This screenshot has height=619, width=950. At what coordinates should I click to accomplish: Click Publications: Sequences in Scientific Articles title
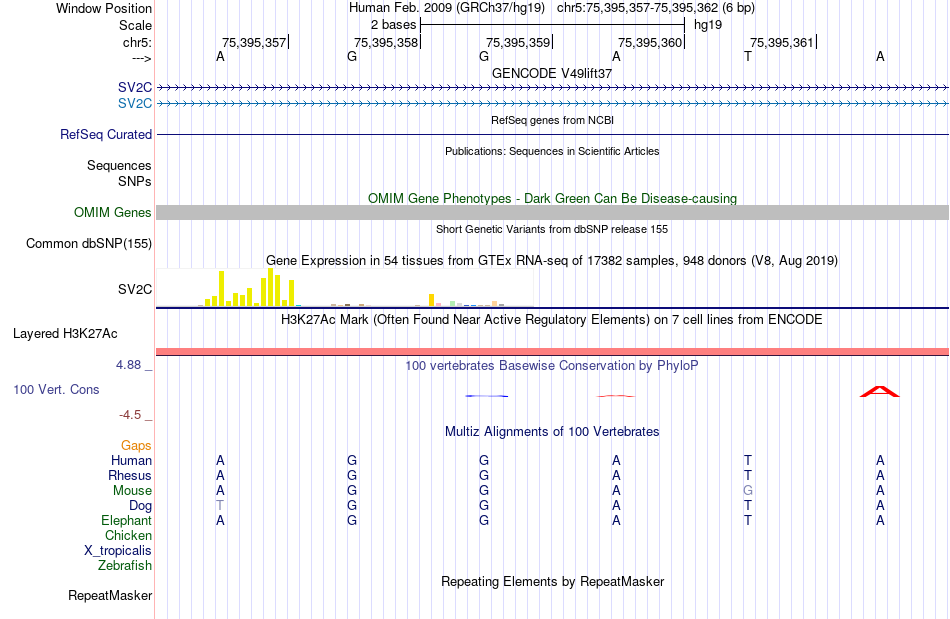pos(552,151)
